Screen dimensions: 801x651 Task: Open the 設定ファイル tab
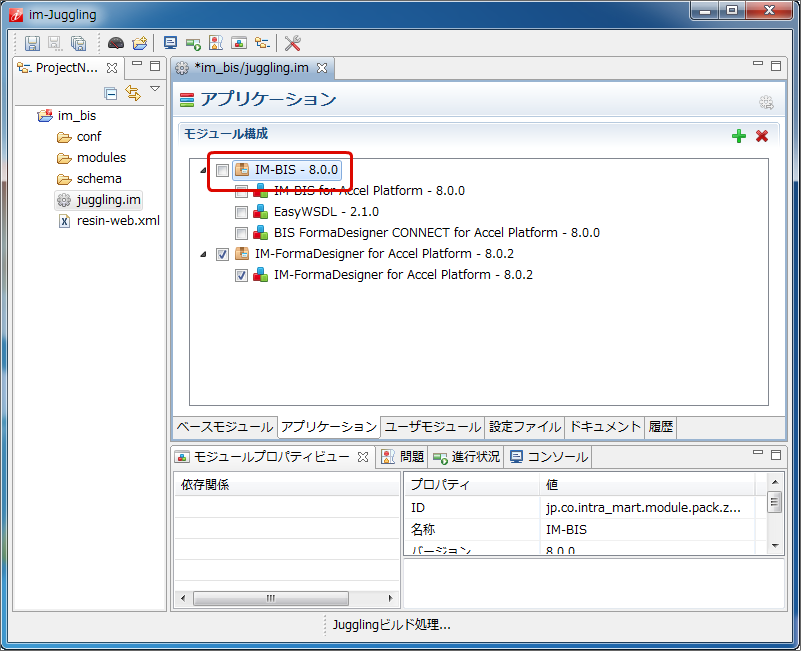coord(525,427)
